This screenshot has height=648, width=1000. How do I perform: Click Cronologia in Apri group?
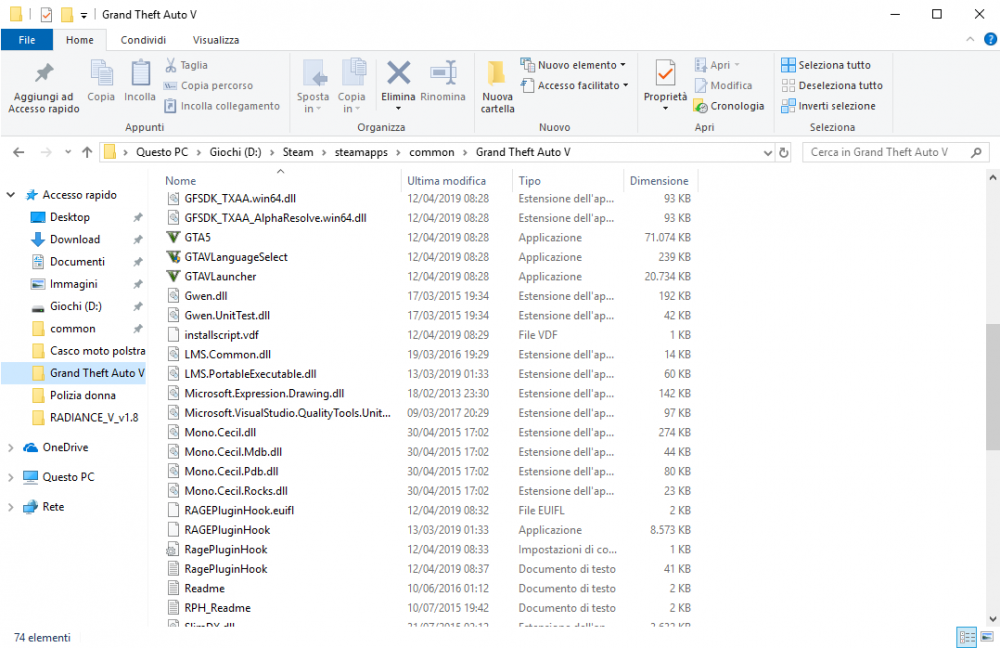[x=729, y=106]
